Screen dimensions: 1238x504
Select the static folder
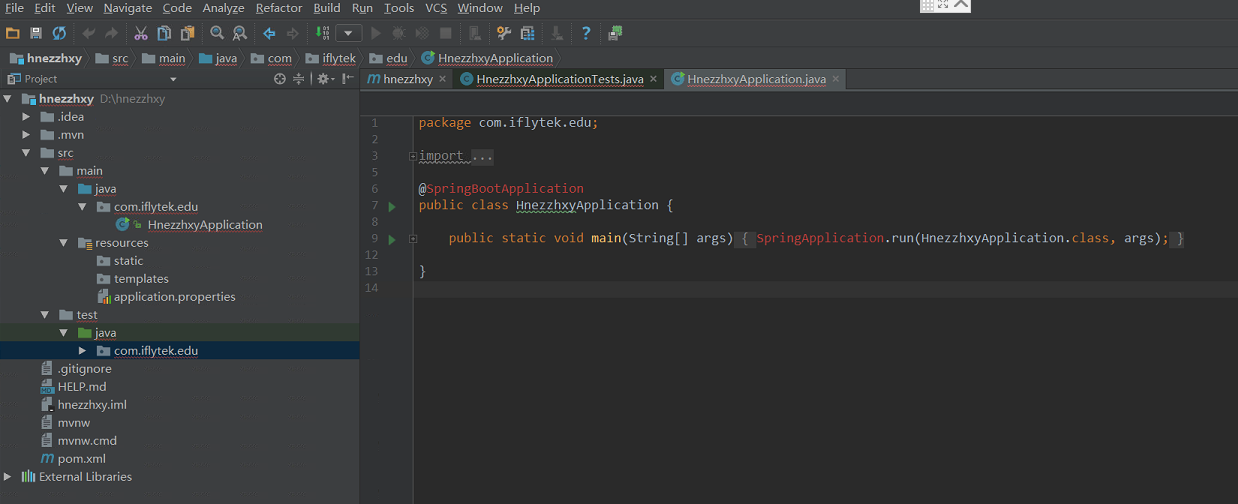coord(128,261)
